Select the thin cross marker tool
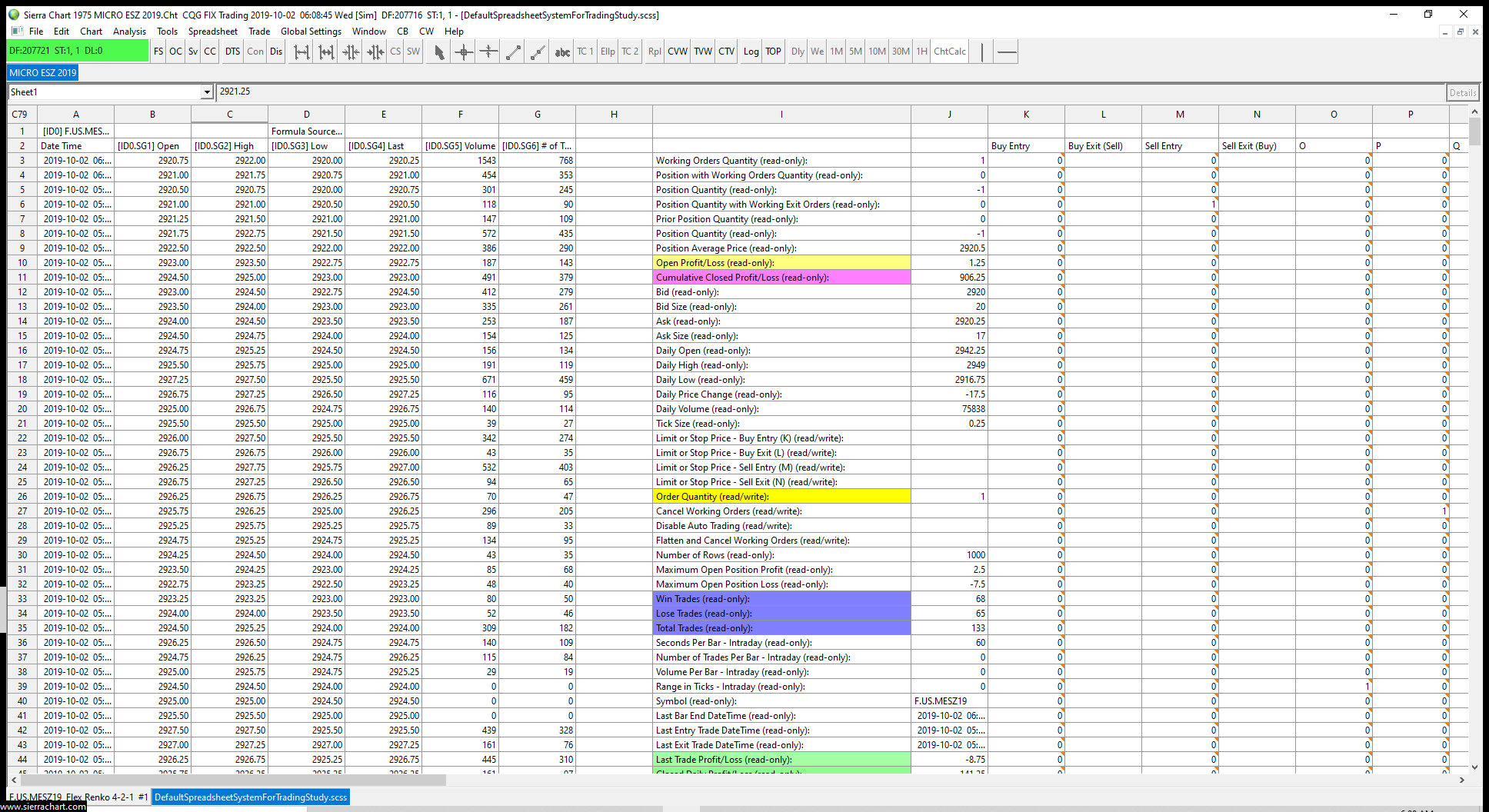This screenshot has height=812, width=1489. pos(488,52)
